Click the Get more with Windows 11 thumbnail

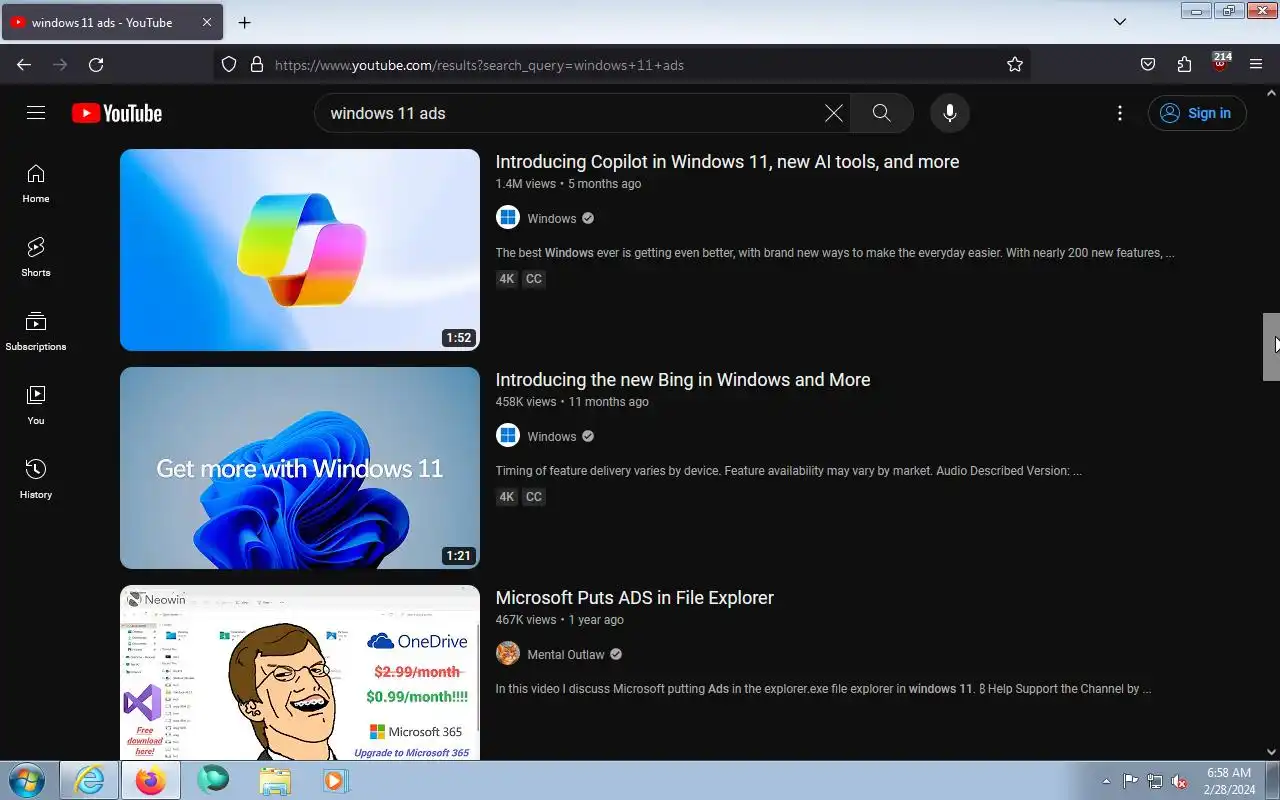[300, 468]
